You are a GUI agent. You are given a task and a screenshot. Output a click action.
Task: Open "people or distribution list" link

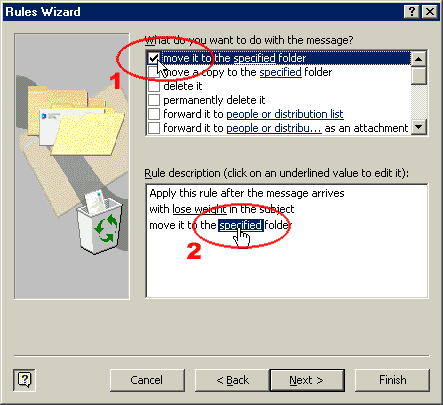pyautogui.click(x=285, y=114)
